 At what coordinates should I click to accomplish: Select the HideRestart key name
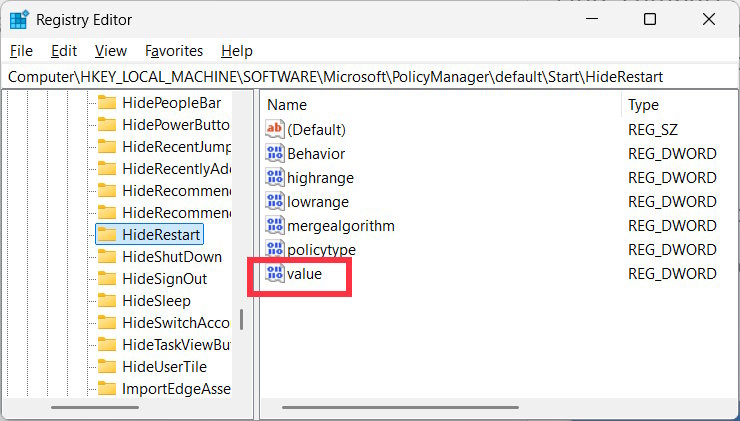[x=161, y=235]
